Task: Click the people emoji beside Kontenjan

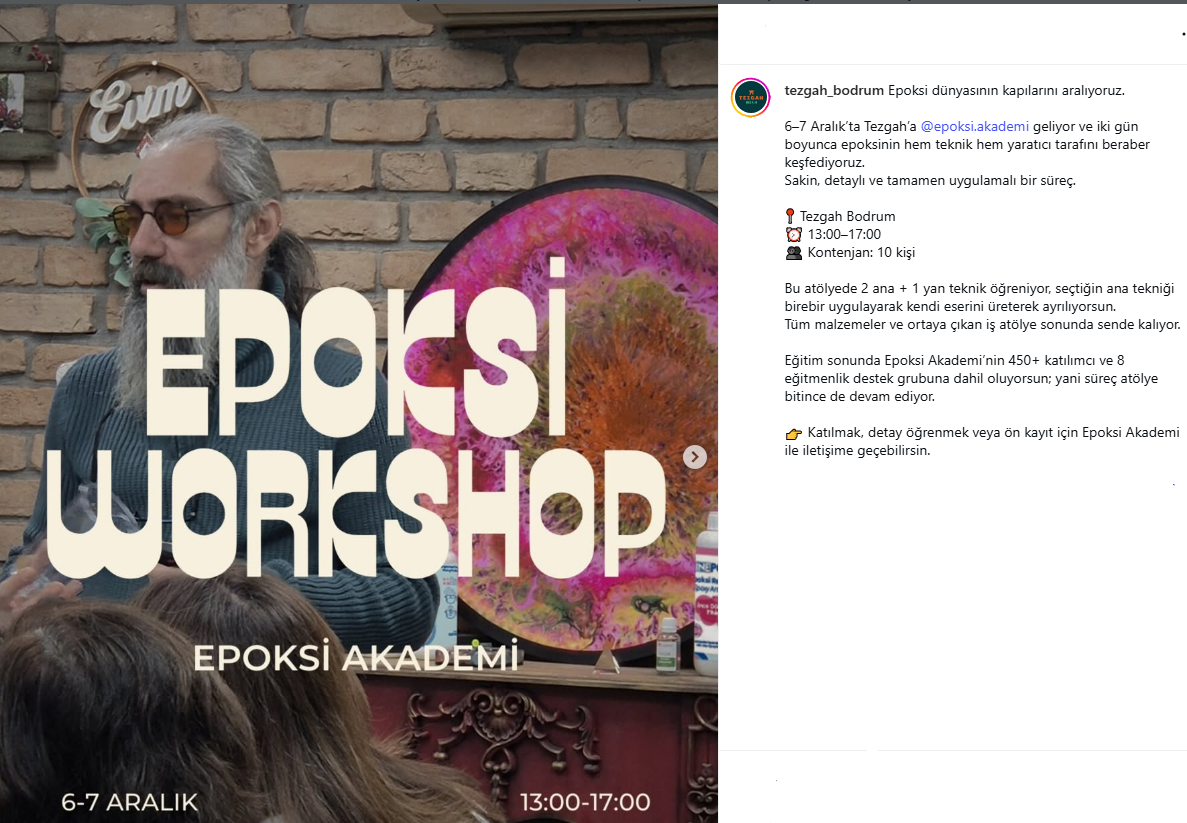Action: pyautogui.click(x=793, y=253)
